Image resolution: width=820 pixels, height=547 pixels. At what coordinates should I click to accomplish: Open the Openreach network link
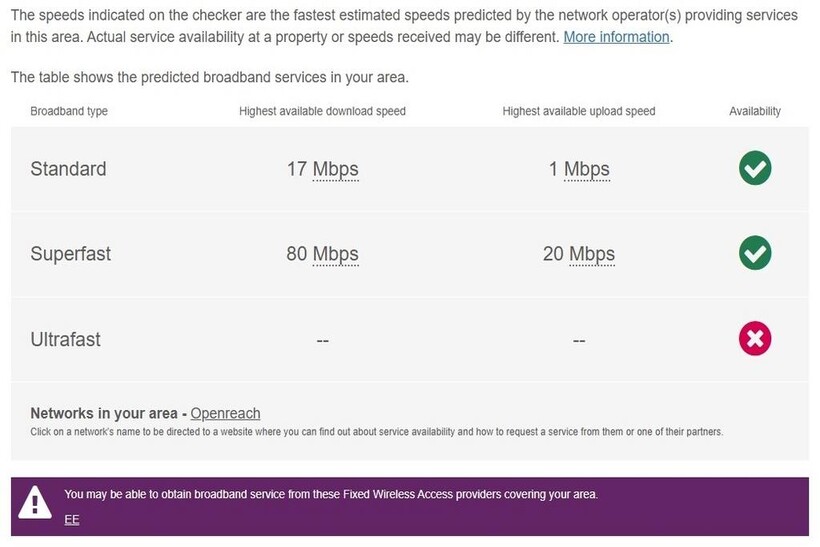[x=225, y=413]
